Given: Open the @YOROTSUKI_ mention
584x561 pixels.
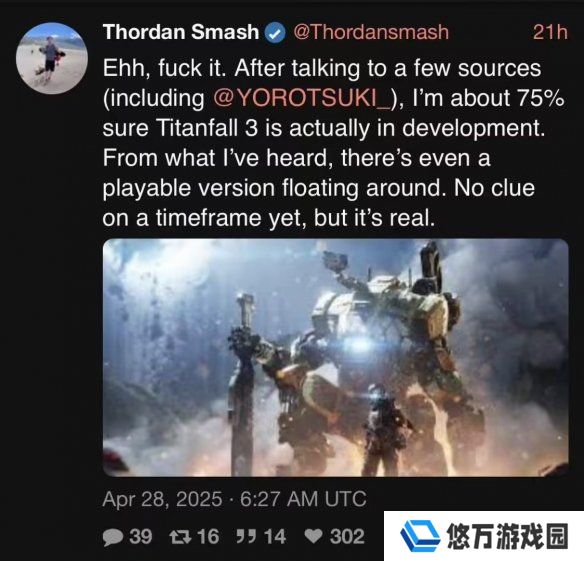Looking at the screenshot, I should tap(303, 98).
